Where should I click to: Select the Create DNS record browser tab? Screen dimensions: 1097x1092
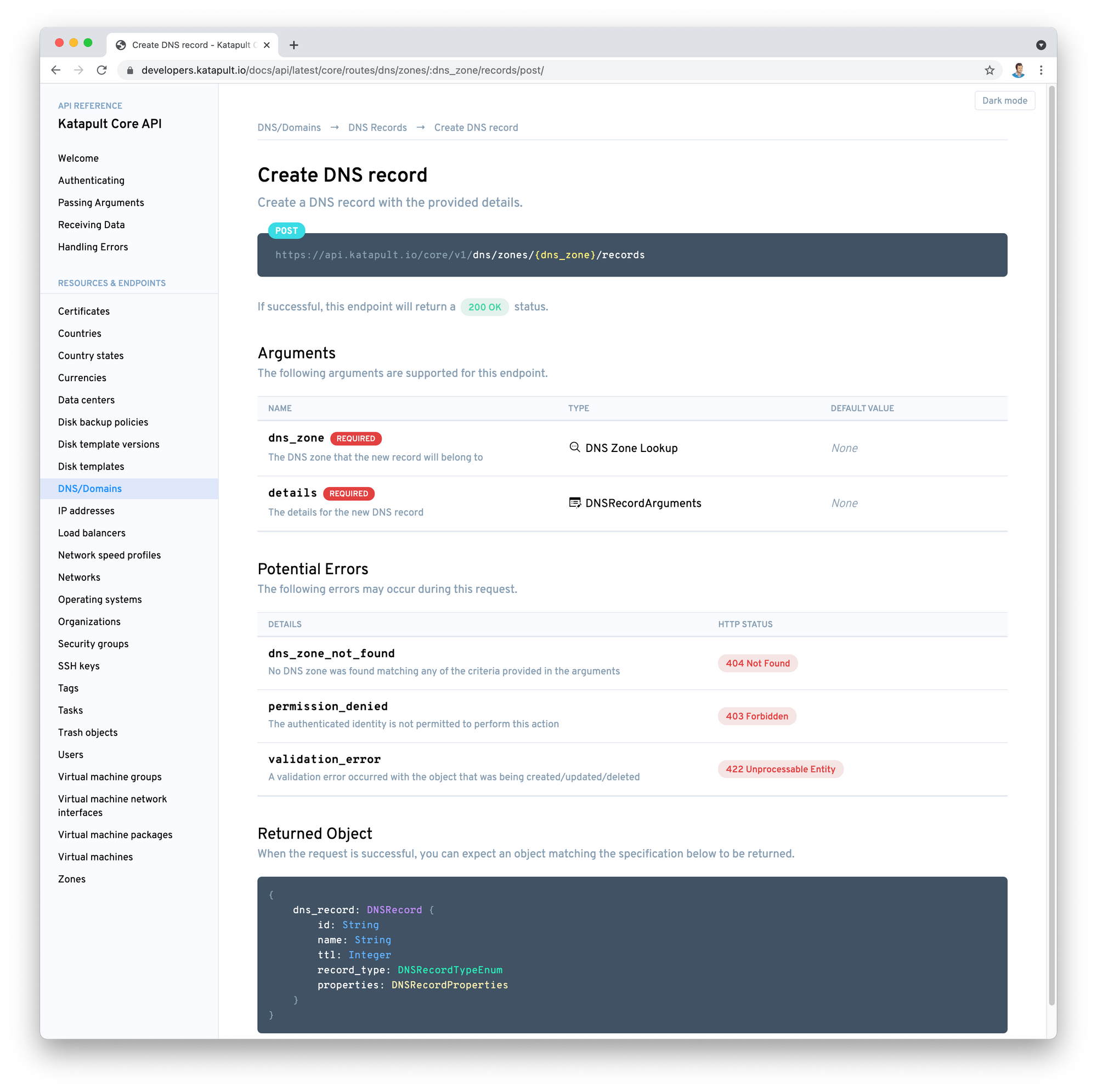[192, 45]
